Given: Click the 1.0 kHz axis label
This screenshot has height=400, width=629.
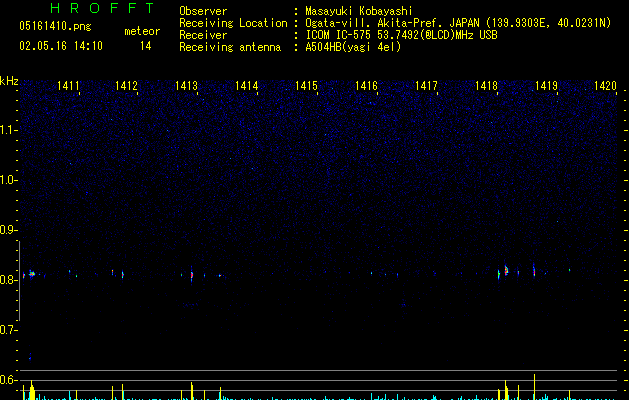Looking at the screenshot, I should click(8, 180).
